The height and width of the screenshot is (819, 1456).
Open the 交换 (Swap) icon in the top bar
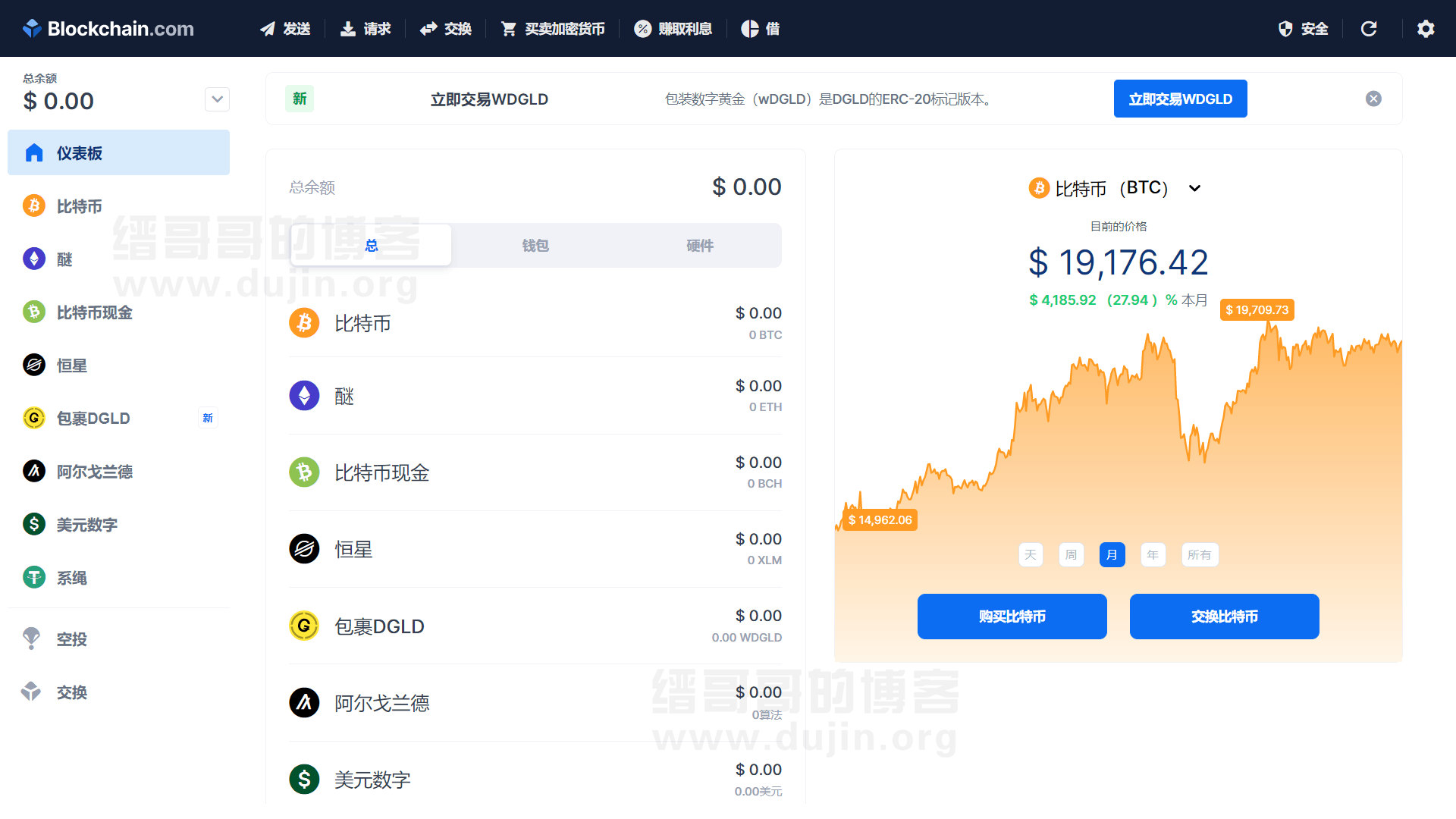click(x=428, y=29)
